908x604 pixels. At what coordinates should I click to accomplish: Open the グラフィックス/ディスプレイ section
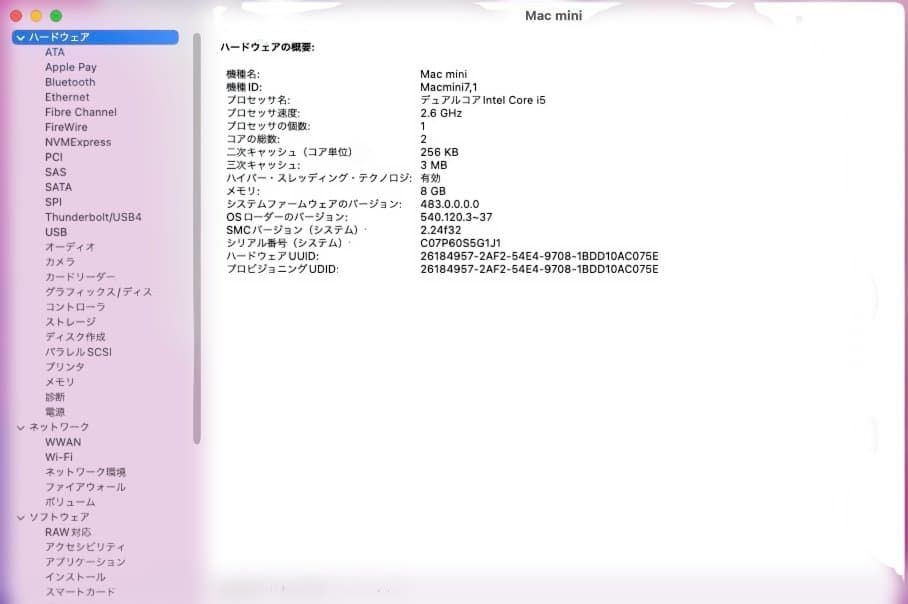coord(95,292)
